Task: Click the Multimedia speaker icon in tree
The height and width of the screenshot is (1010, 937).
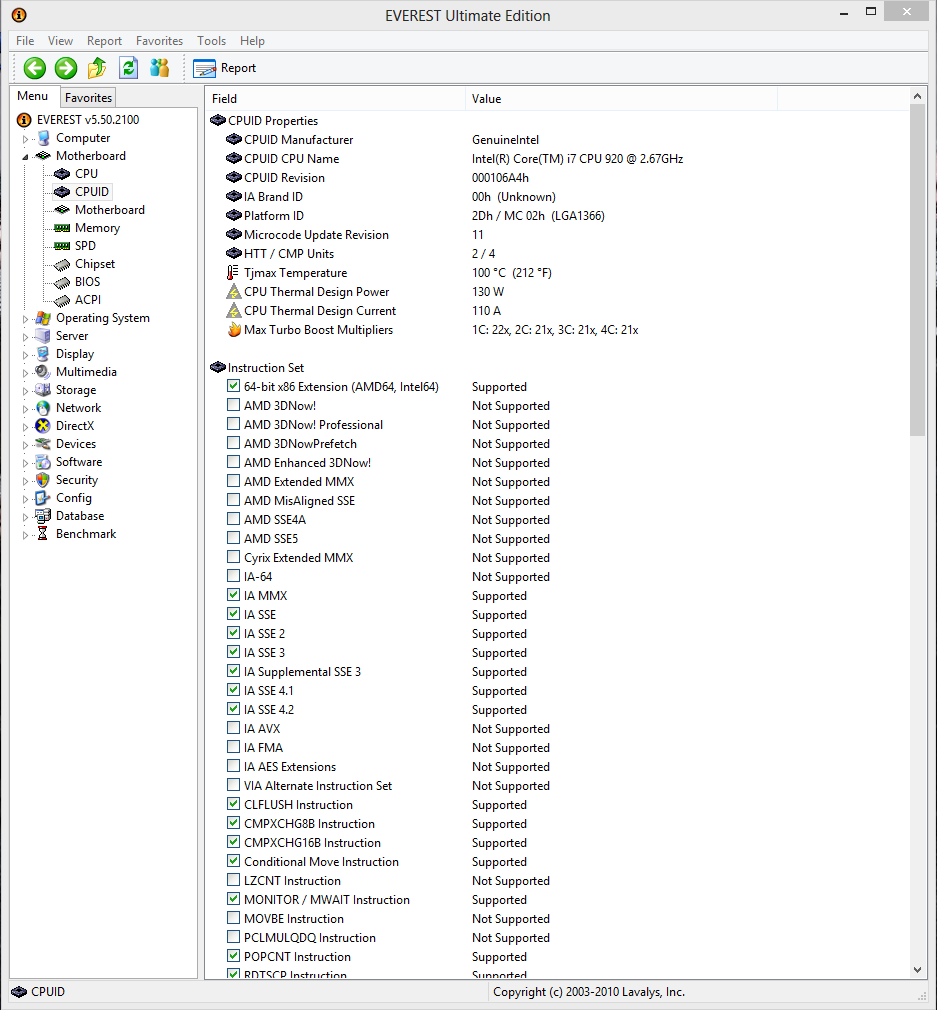Action: [43, 372]
